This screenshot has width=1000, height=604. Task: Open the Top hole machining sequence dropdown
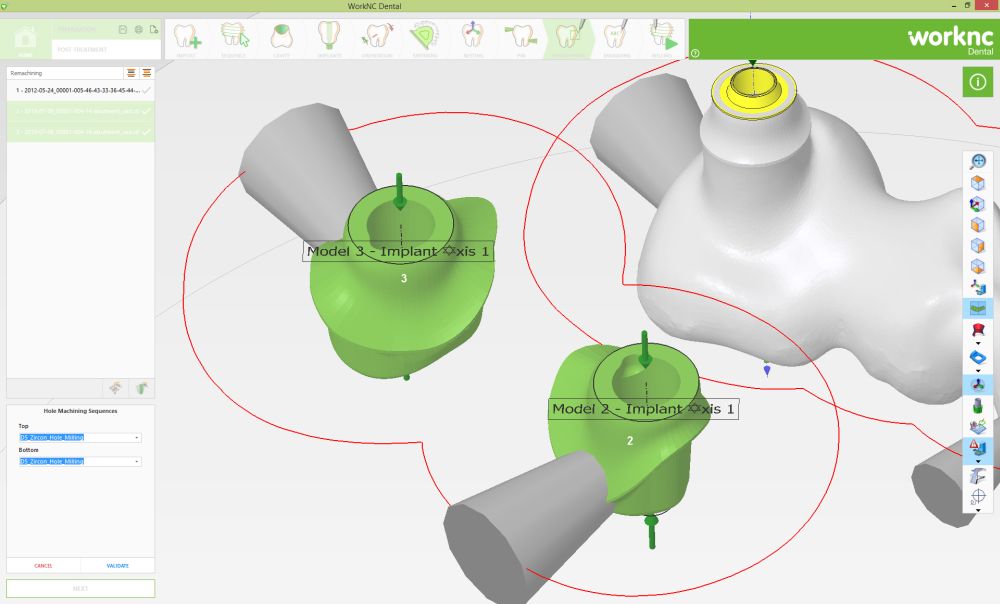[x=80, y=438]
